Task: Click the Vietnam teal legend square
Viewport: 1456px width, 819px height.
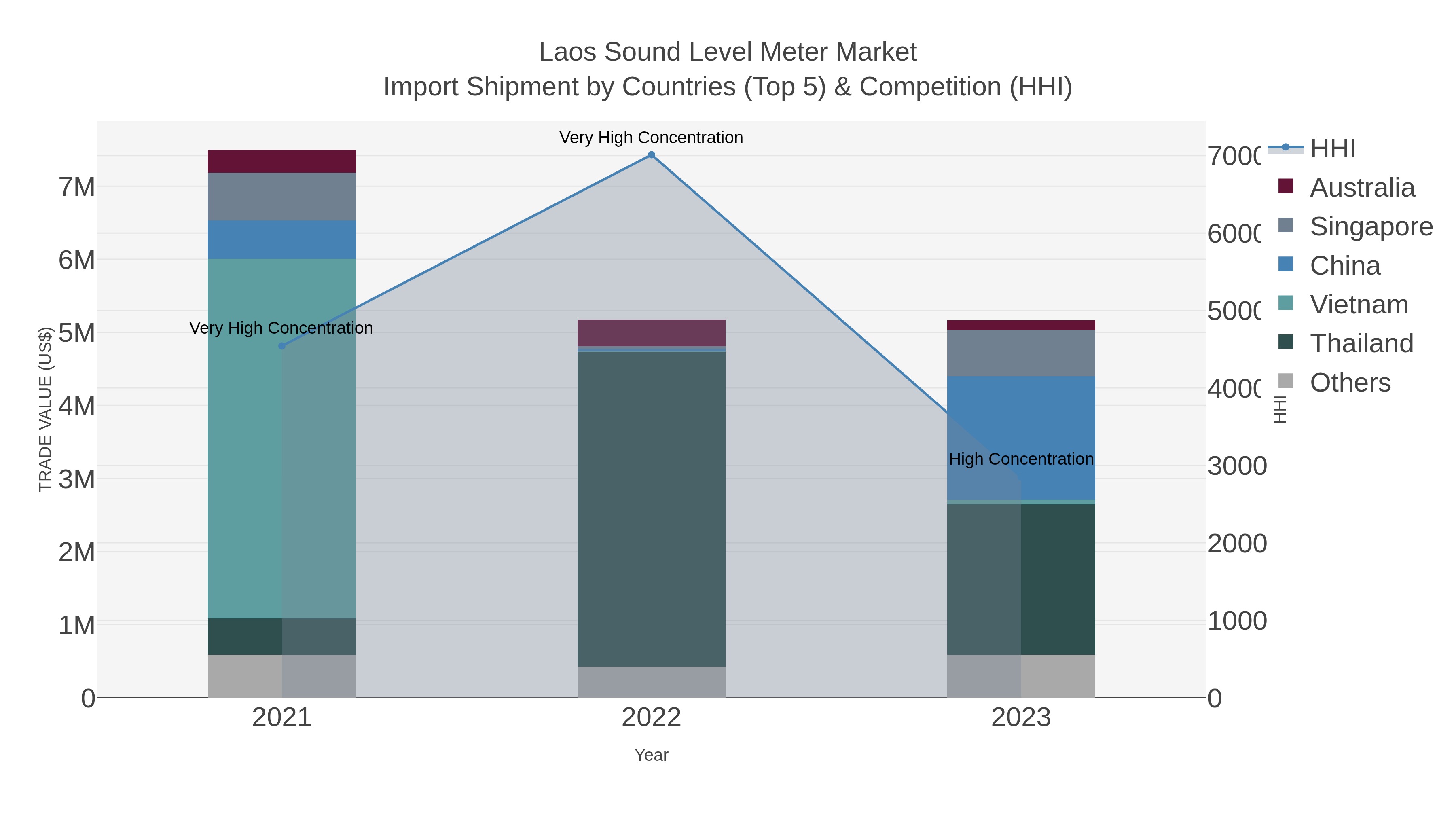Action: [x=1285, y=303]
